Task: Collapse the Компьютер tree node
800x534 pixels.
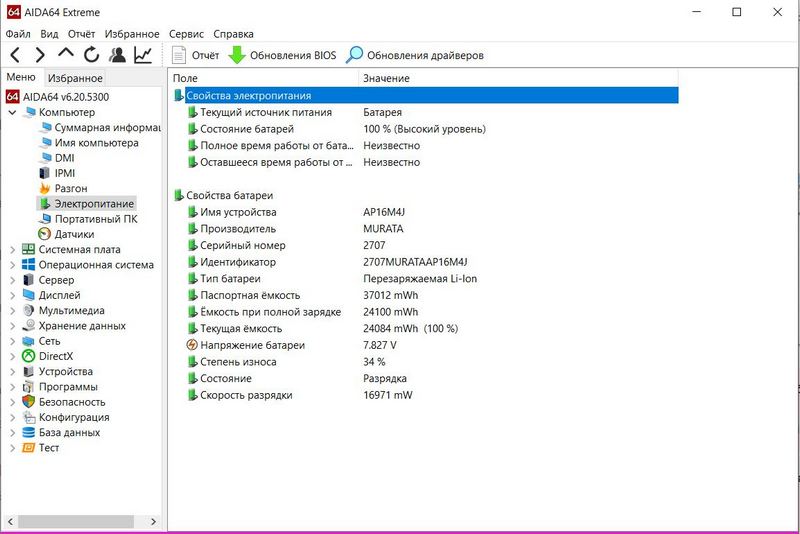Action: (x=12, y=112)
